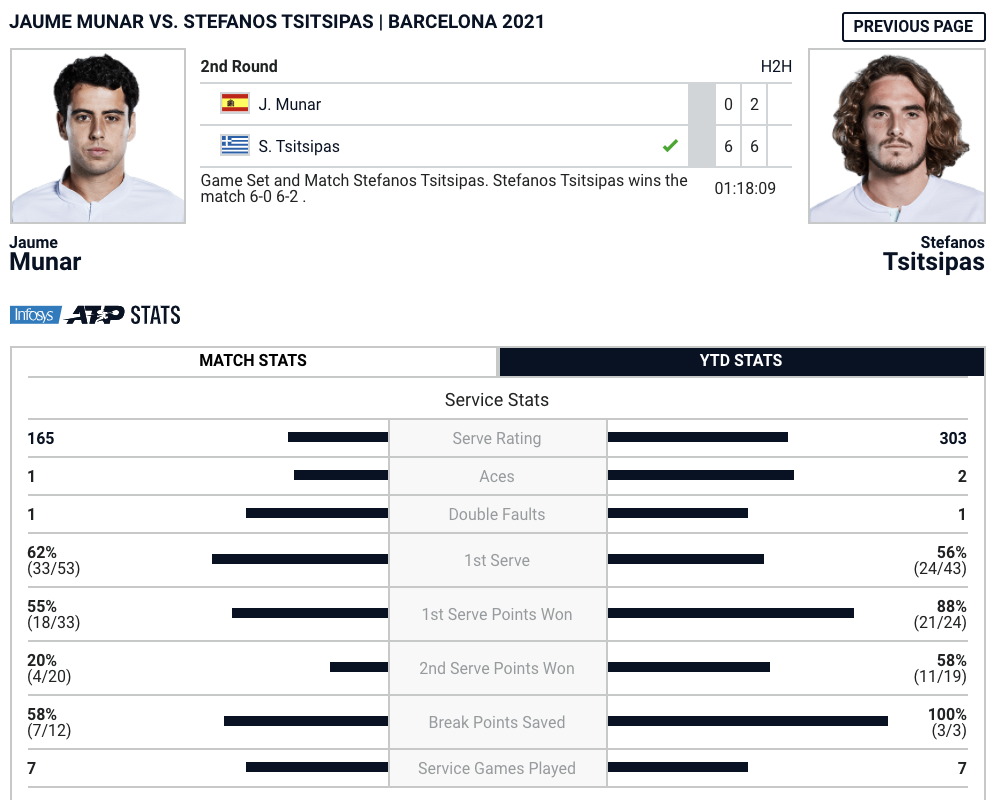Click the Greece flag icon
The height and width of the screenshot is (800, 996).
(x=234, y=145)
